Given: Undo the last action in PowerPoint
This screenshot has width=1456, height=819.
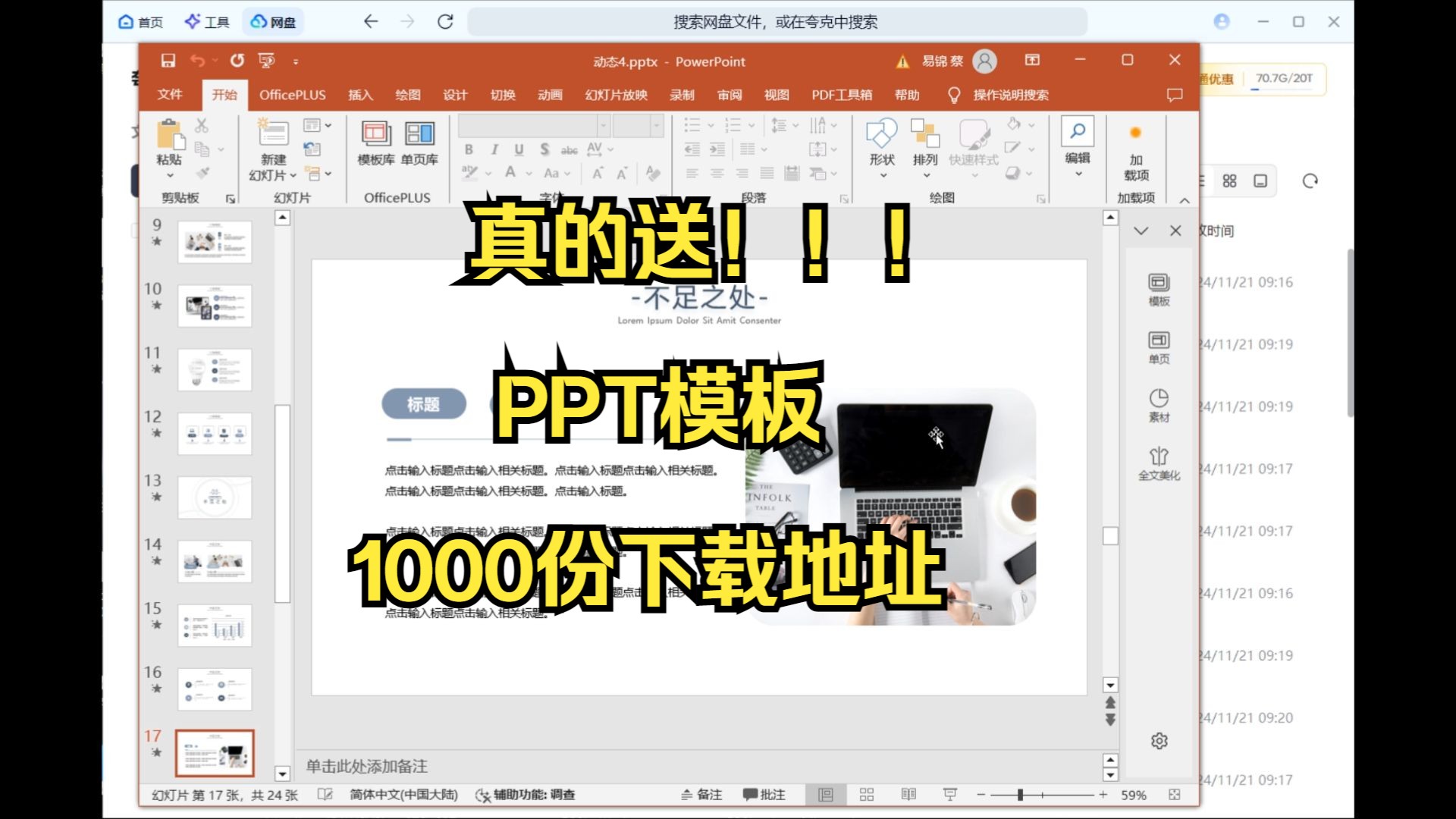Looking at the screenshot, I should [x=197, y=61].
